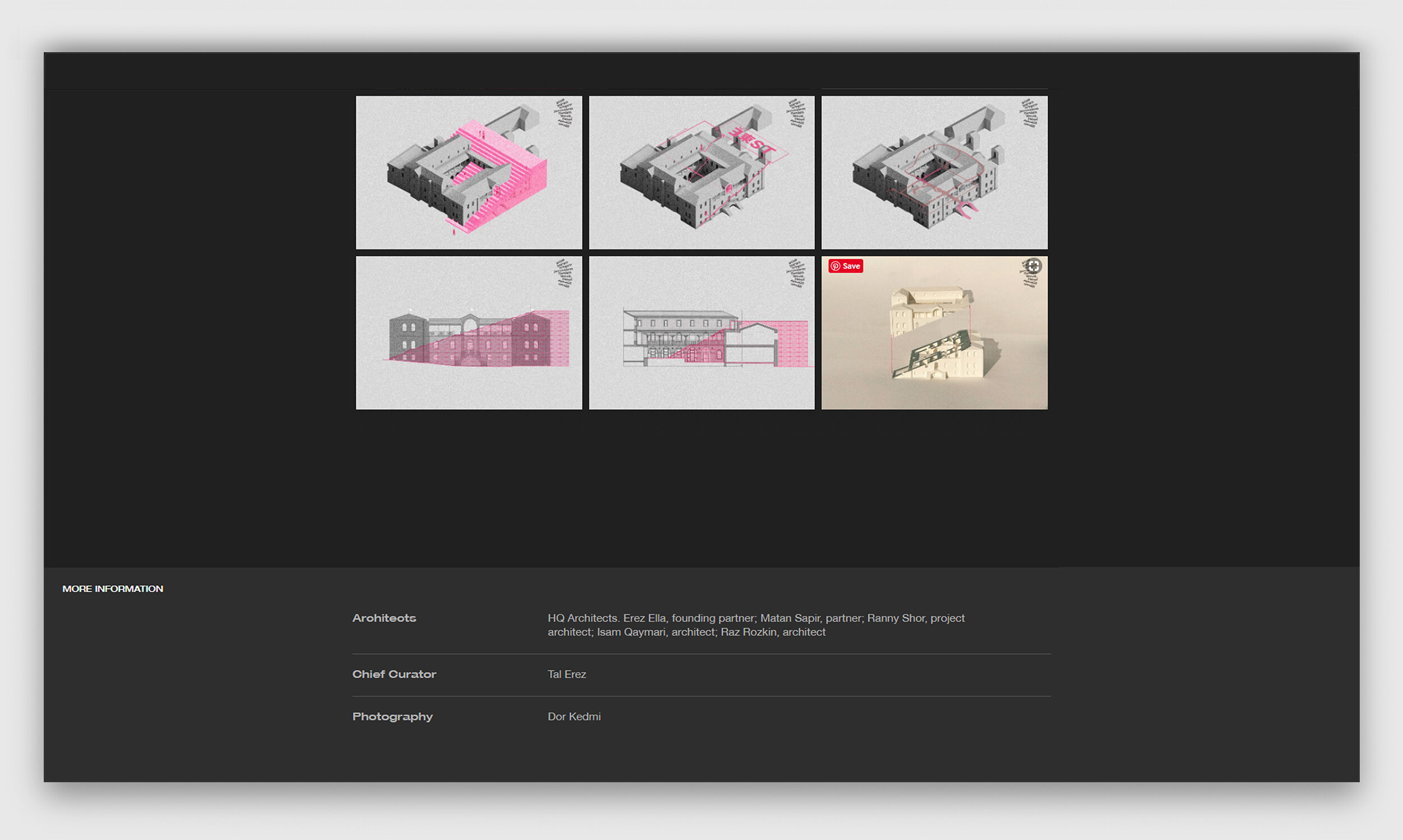
Task: Click the Tal Erez curator name
Action: (566, 674)
